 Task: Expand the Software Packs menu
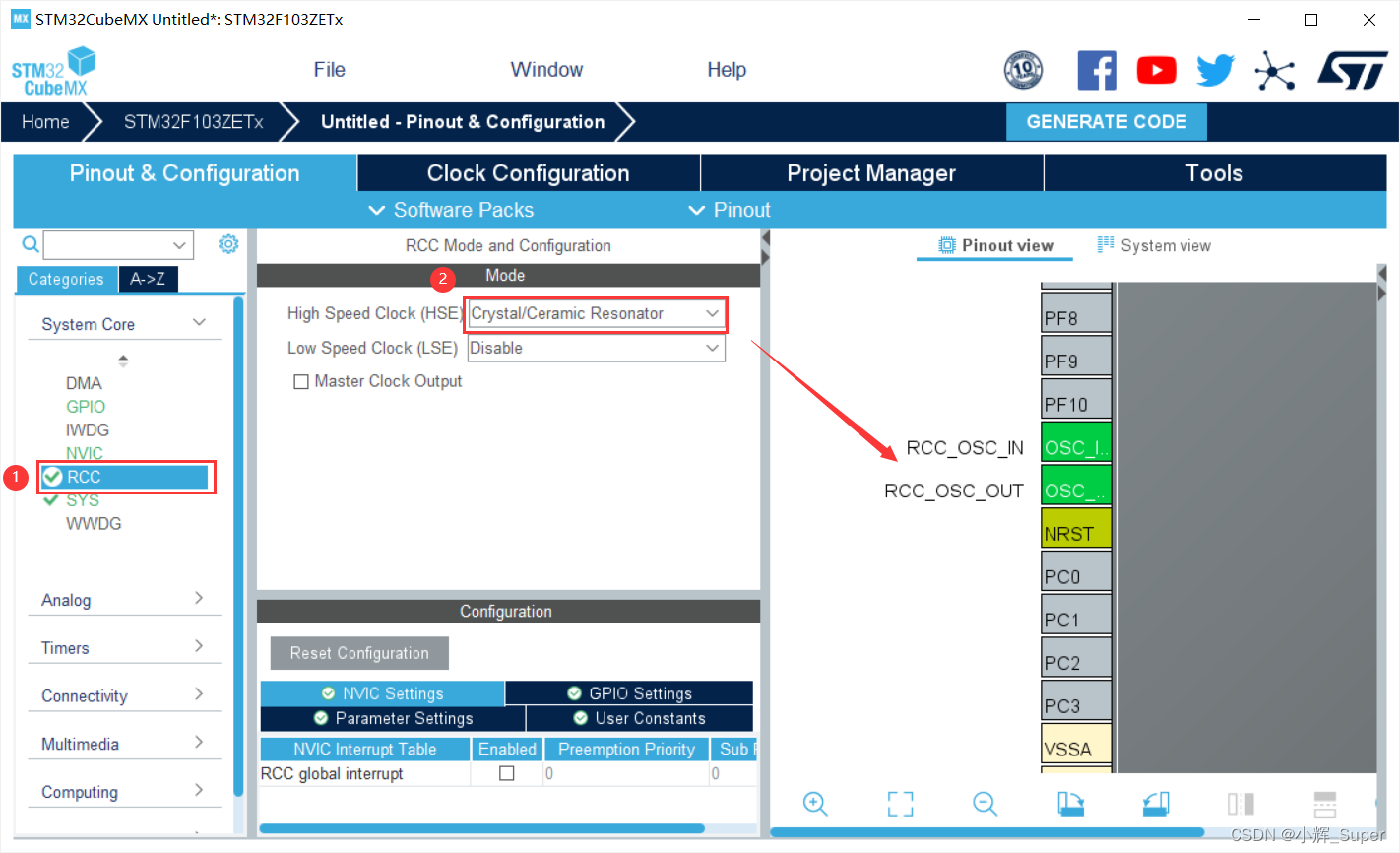point(451,210)
